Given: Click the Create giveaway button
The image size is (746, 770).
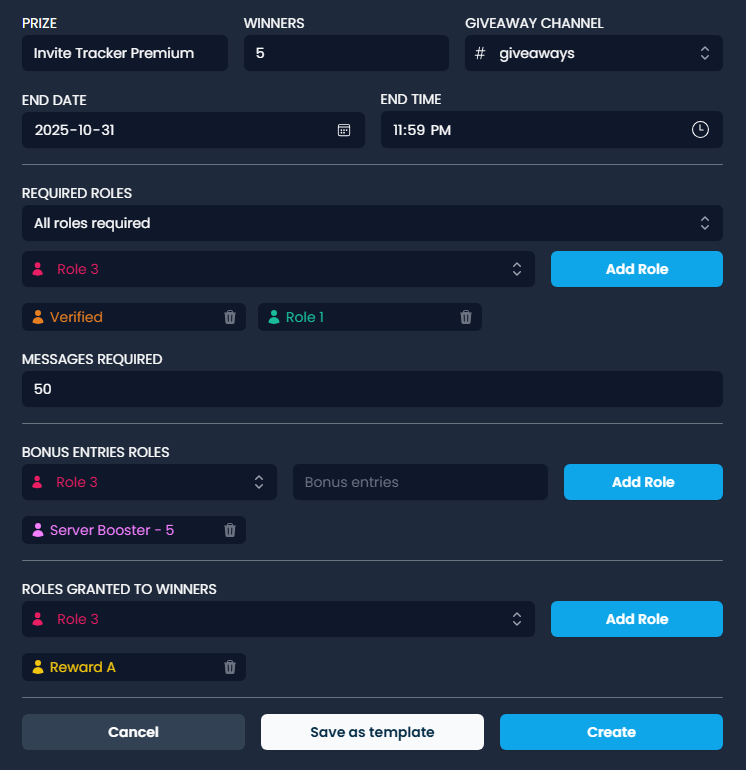Looking at the screenshot, I should (x=611, y=732).
